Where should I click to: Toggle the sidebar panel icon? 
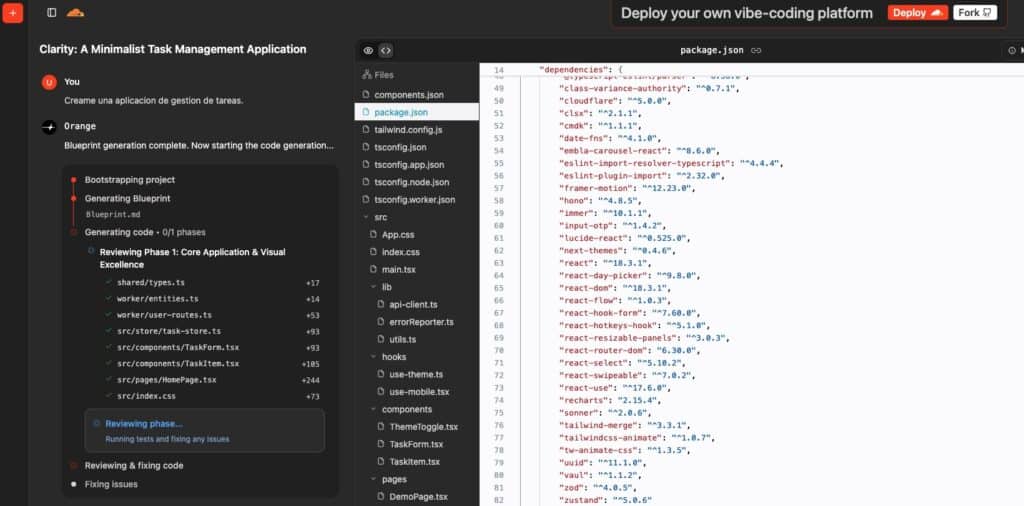52,13
